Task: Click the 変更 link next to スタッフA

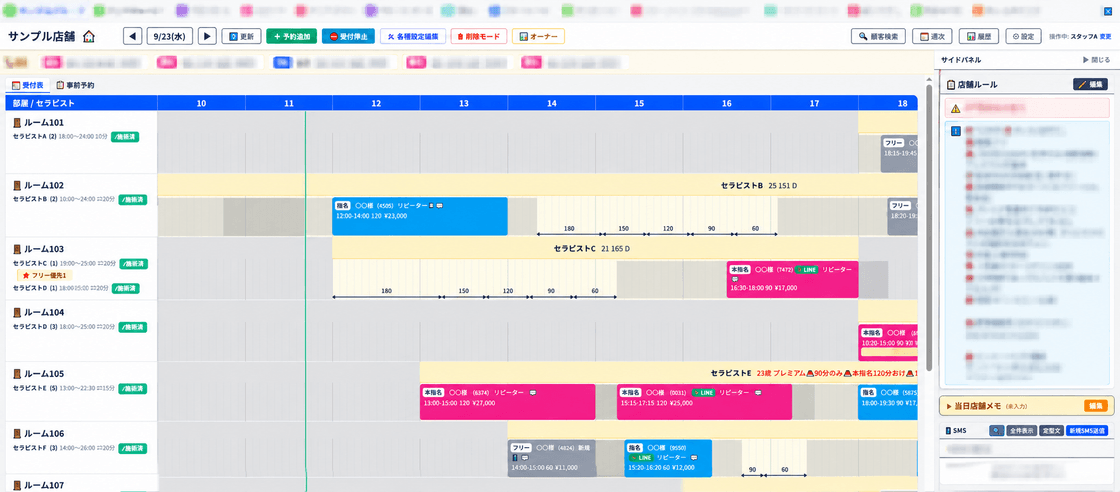Action: tap(1105, 36)
